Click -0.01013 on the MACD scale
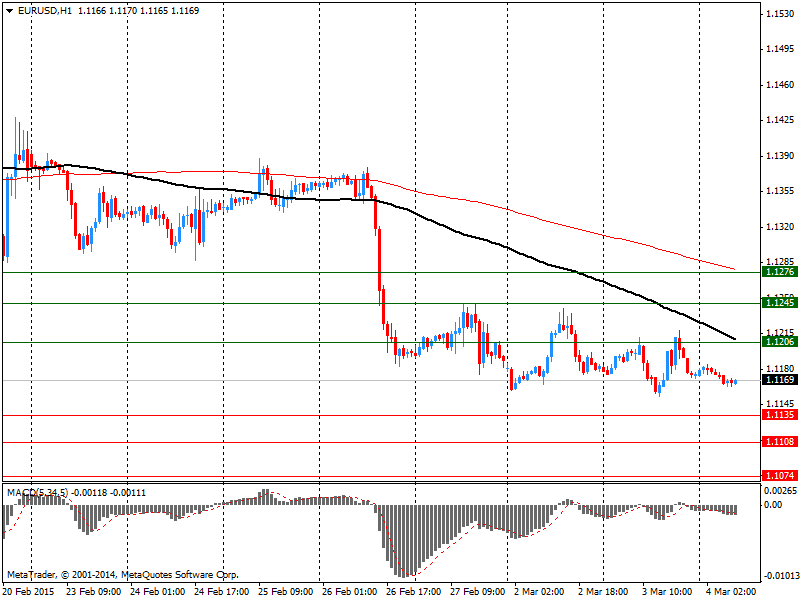The height and width of the screenshot is (600, 800). coord(781,577)
